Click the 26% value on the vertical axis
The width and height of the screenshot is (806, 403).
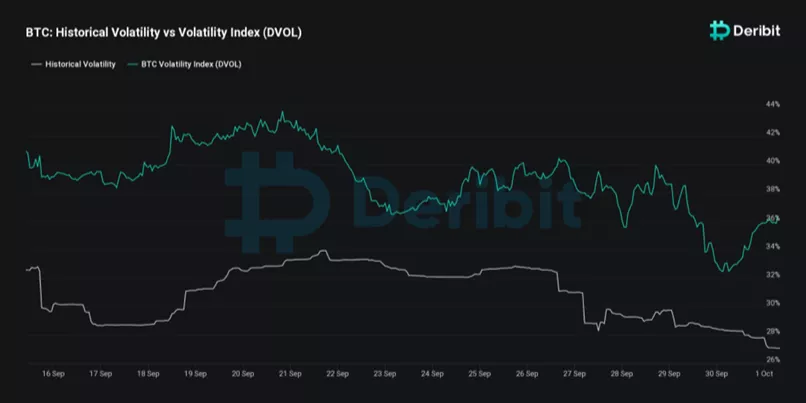[x=772, y=359]
